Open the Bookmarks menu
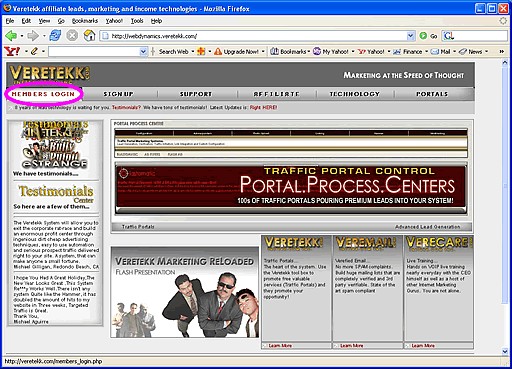This screenshot has width=512, height=369. click(x=85, y=21)
